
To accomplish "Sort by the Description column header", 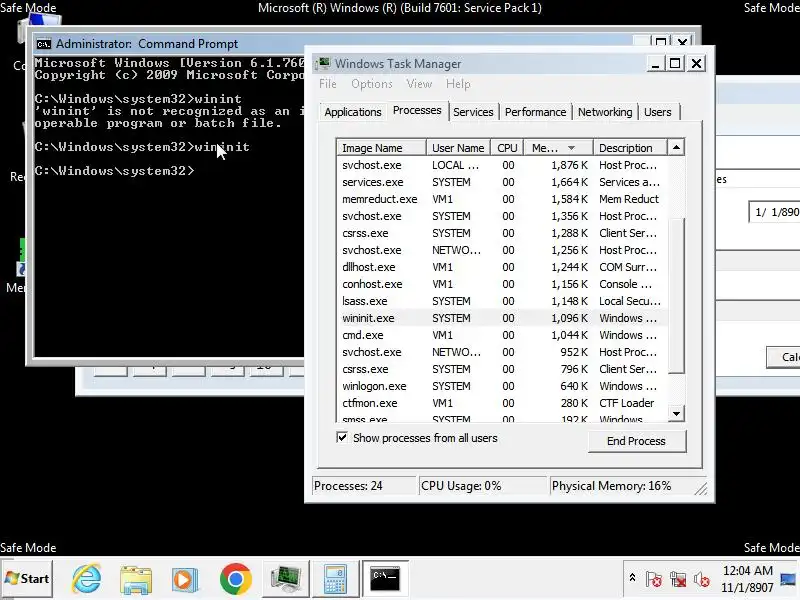I will [630, 148].
